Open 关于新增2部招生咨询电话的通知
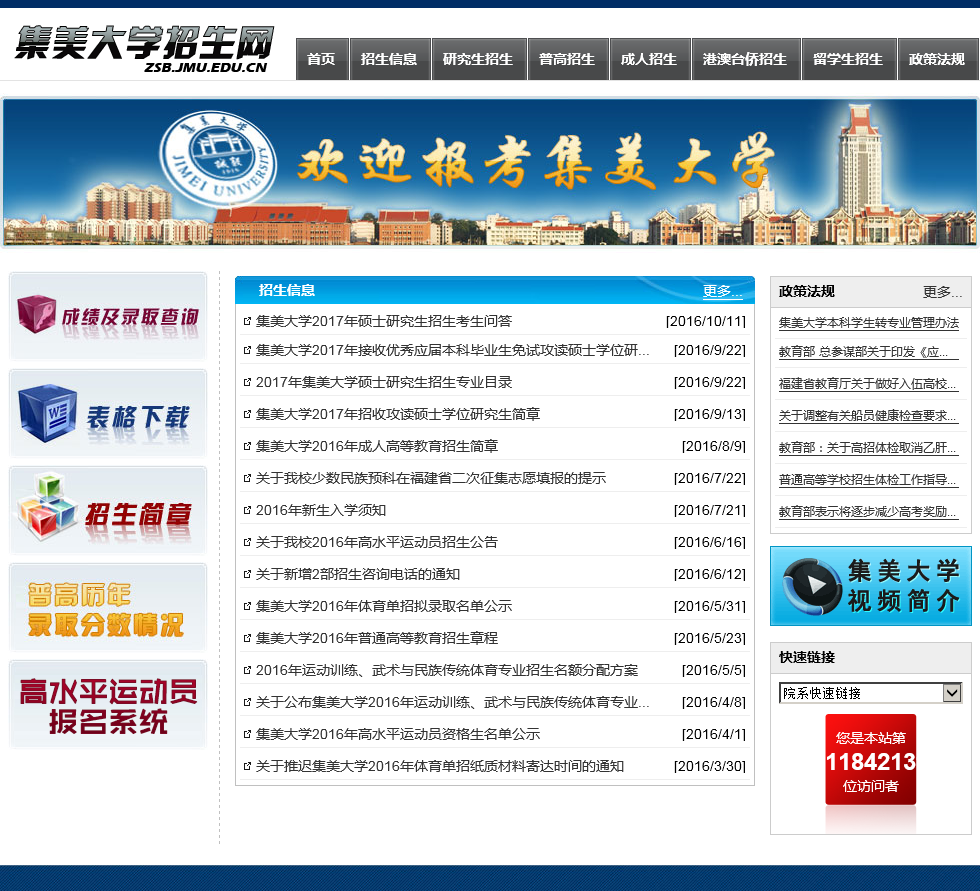Screen dimensions: 980x891 pos(358,574)
